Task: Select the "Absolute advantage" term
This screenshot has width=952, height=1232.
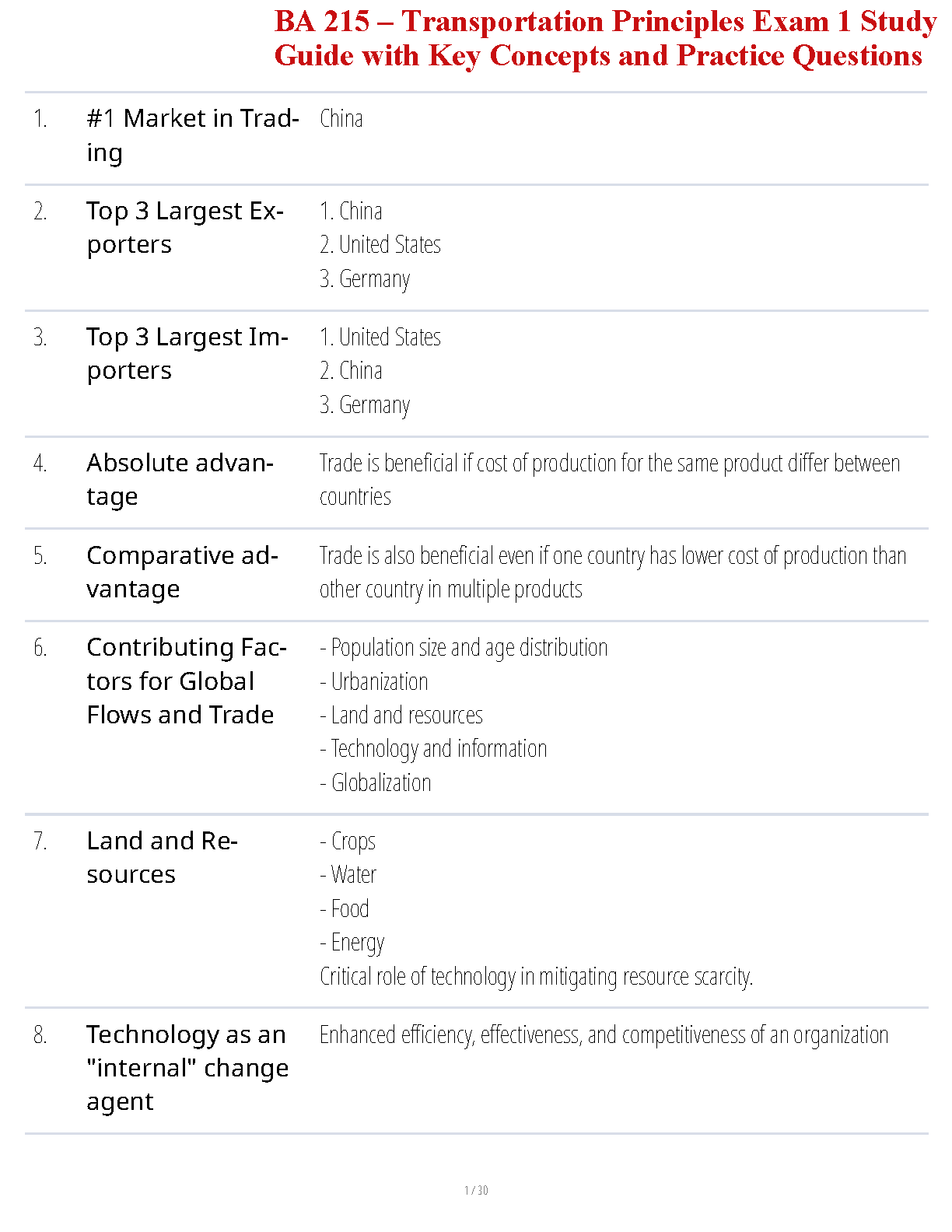Action: coord(180,479)
